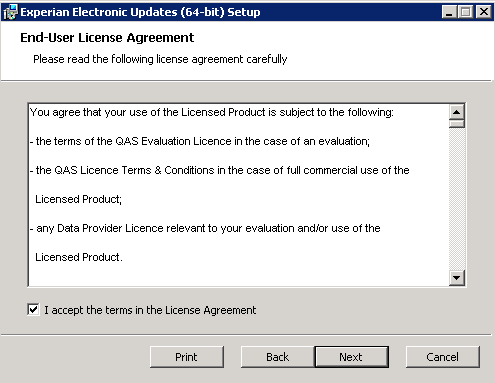Minimize the Experian setup window
This screenshot has width=495, height=383.
point(449,12)
